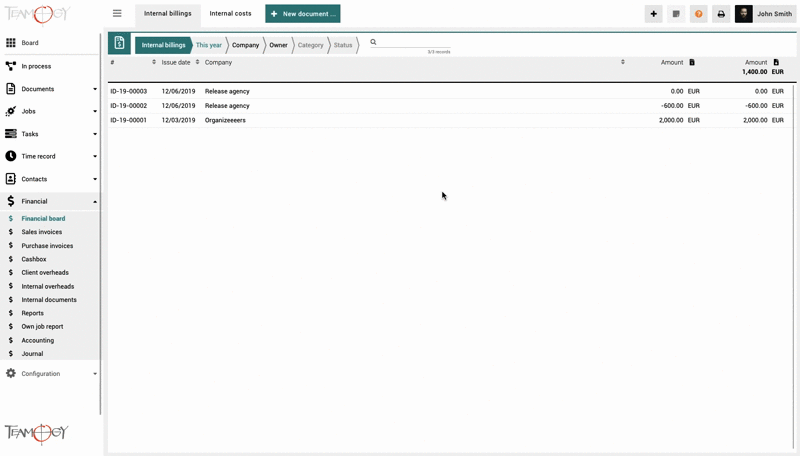This screenshot has width=800, height=456.
Task: Click the plus icon in top bar
Action: (x=653, y=14)
